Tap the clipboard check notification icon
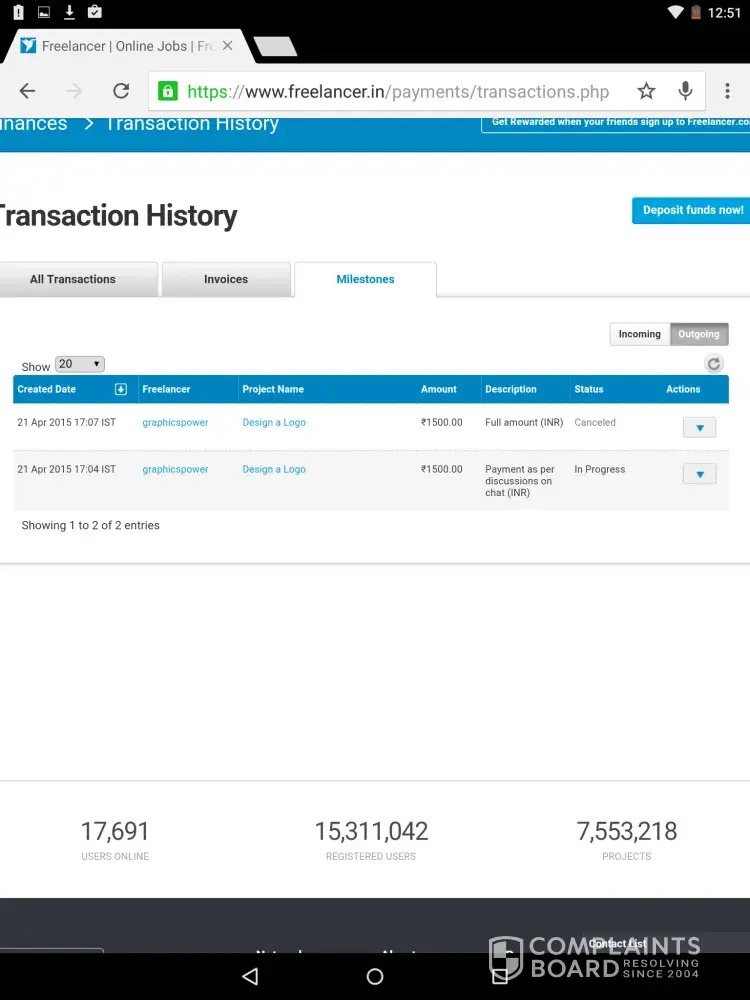The width and height of the screenshot is (750, 1000). point(94,11)
